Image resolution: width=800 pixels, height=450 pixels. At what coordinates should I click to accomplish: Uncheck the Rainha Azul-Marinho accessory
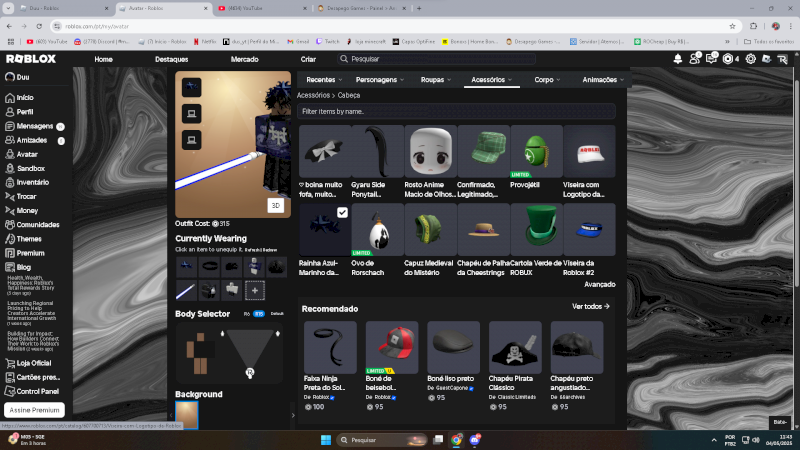click(342, 213)
